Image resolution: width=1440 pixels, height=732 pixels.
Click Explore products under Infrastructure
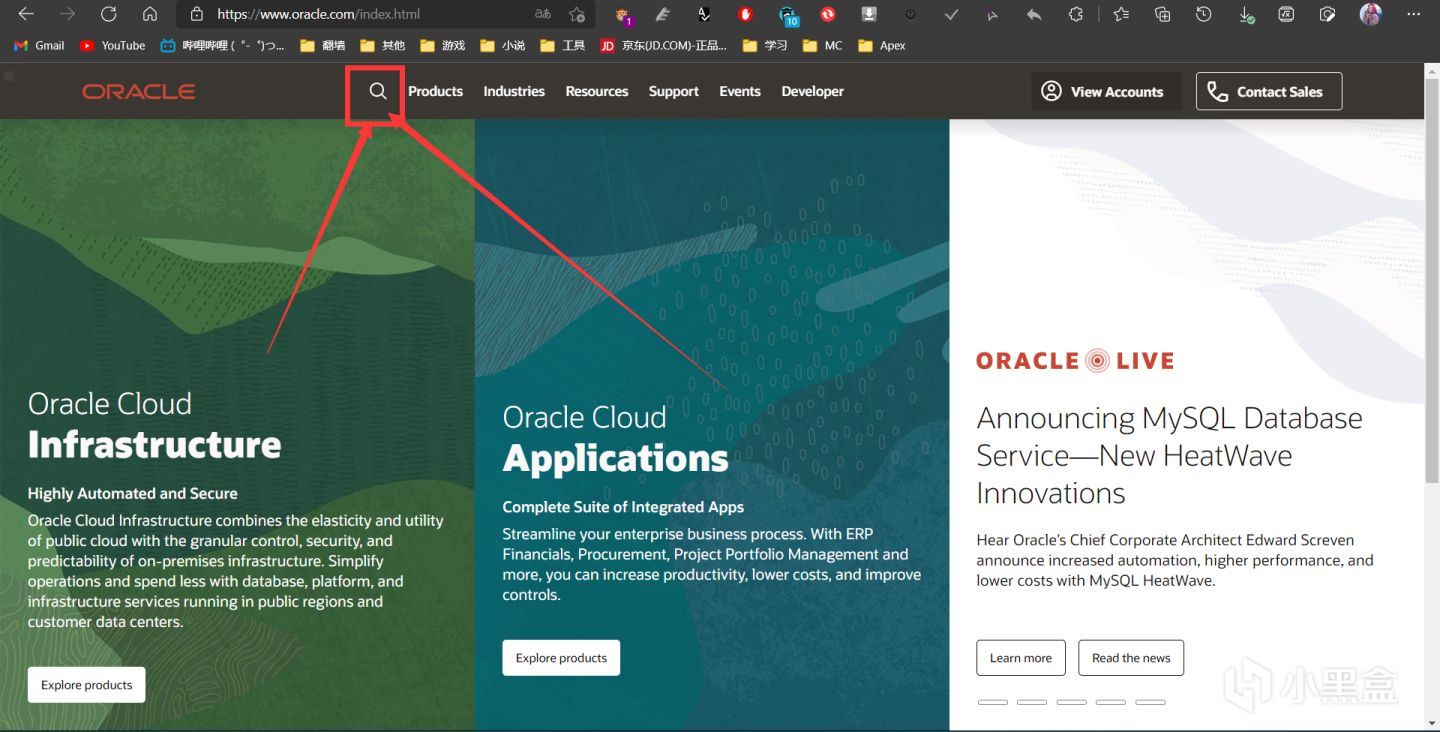(x=87, y=685)
